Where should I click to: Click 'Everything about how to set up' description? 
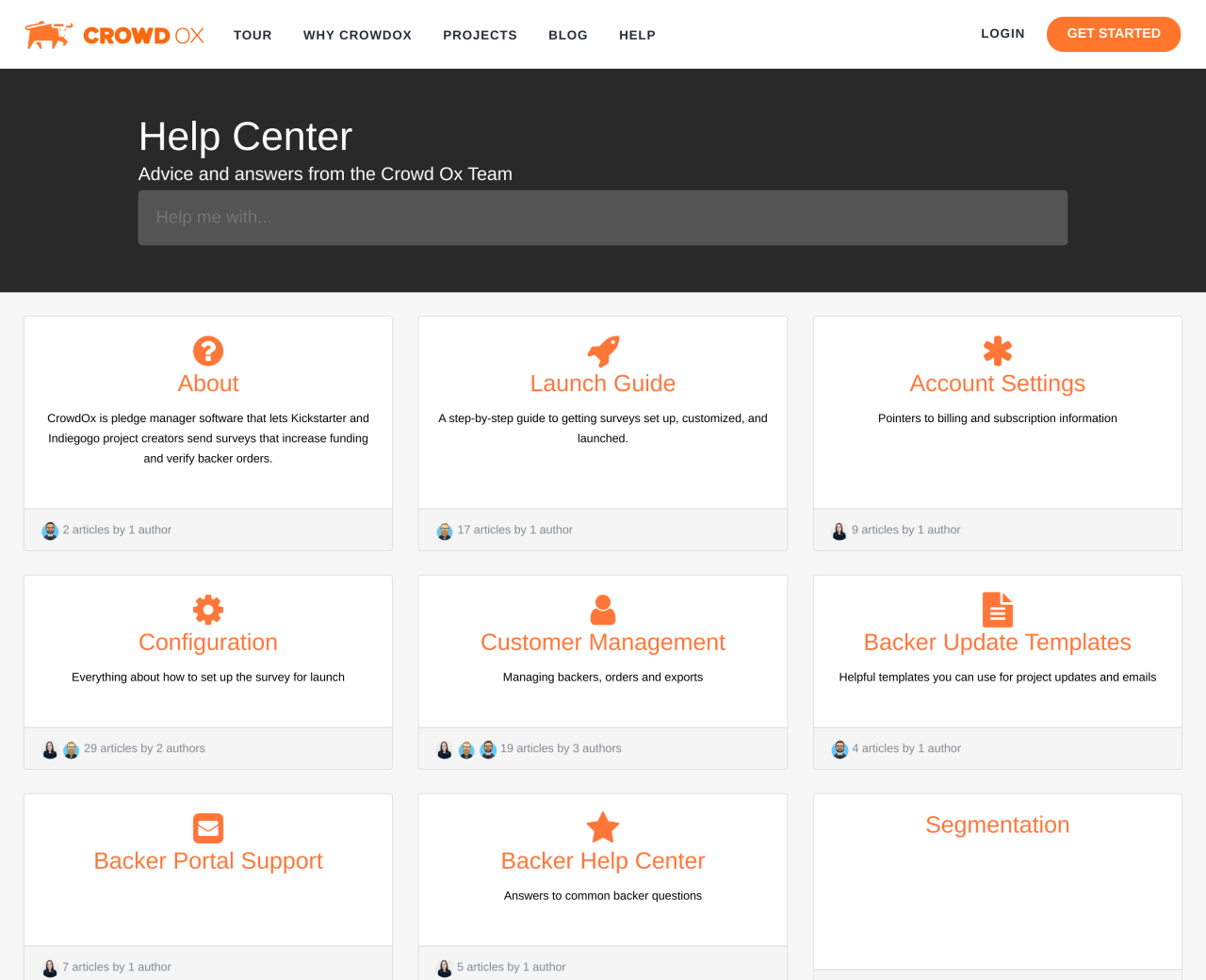(208, 678)
